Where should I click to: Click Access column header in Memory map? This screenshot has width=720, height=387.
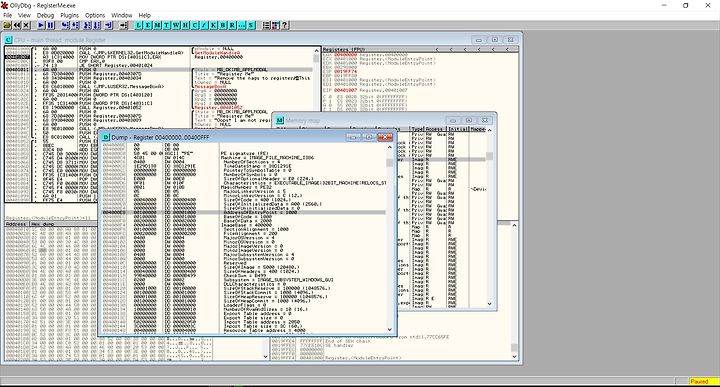click(436, 129)
